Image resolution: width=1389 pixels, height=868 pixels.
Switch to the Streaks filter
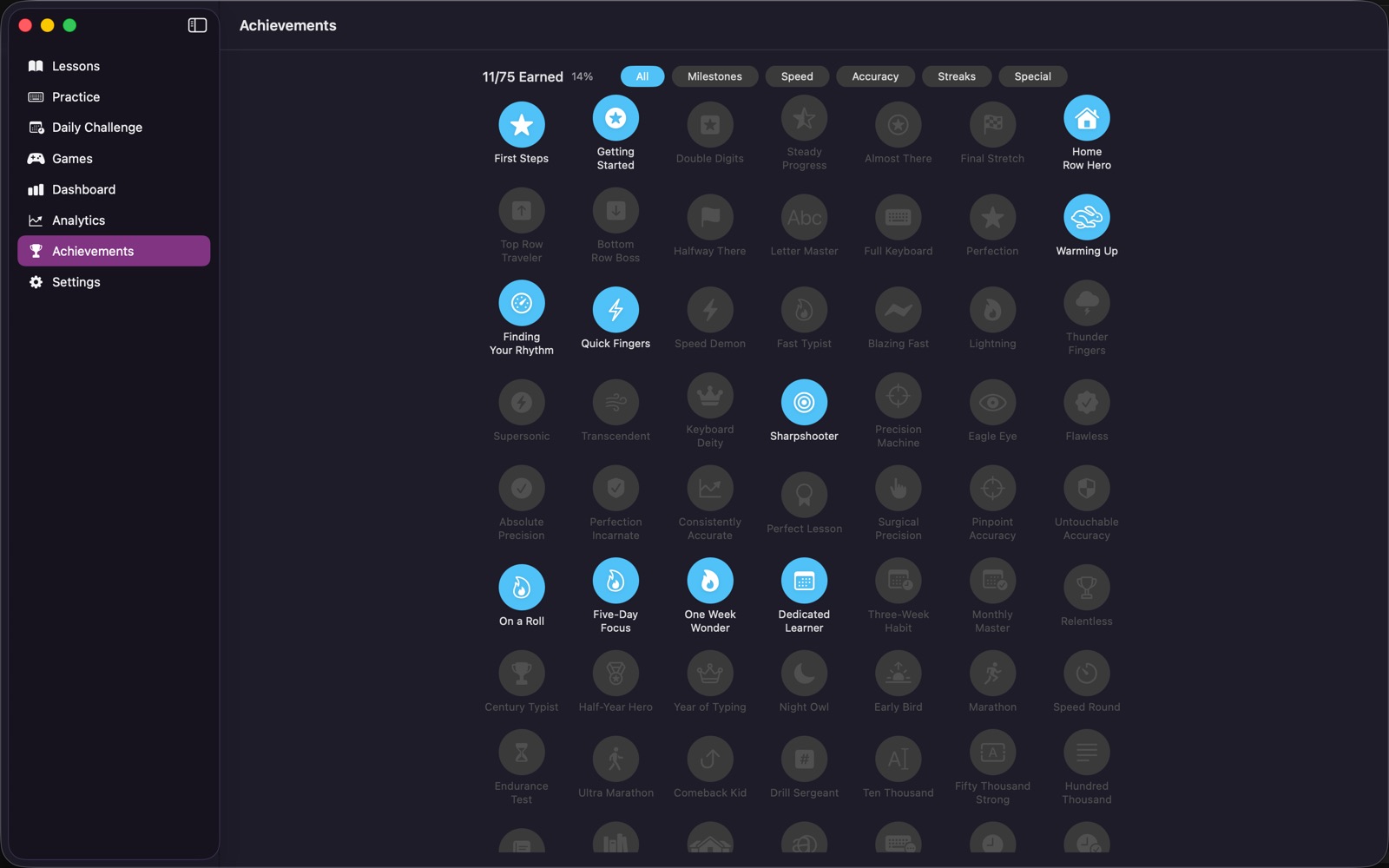coord(956,76)
